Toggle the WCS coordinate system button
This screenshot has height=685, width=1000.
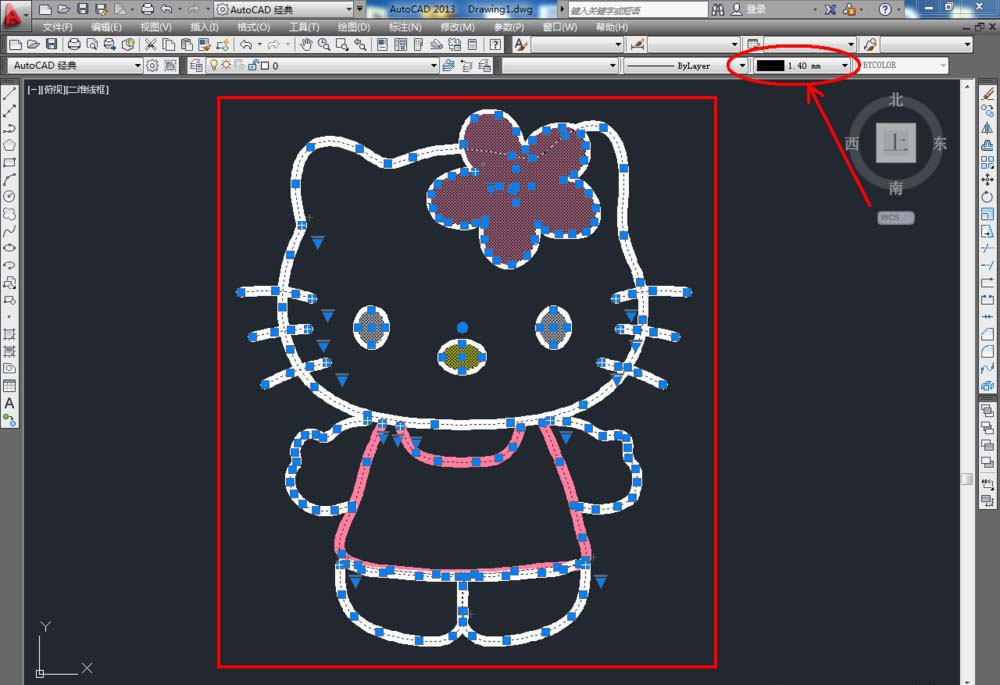tap(895, 217)
